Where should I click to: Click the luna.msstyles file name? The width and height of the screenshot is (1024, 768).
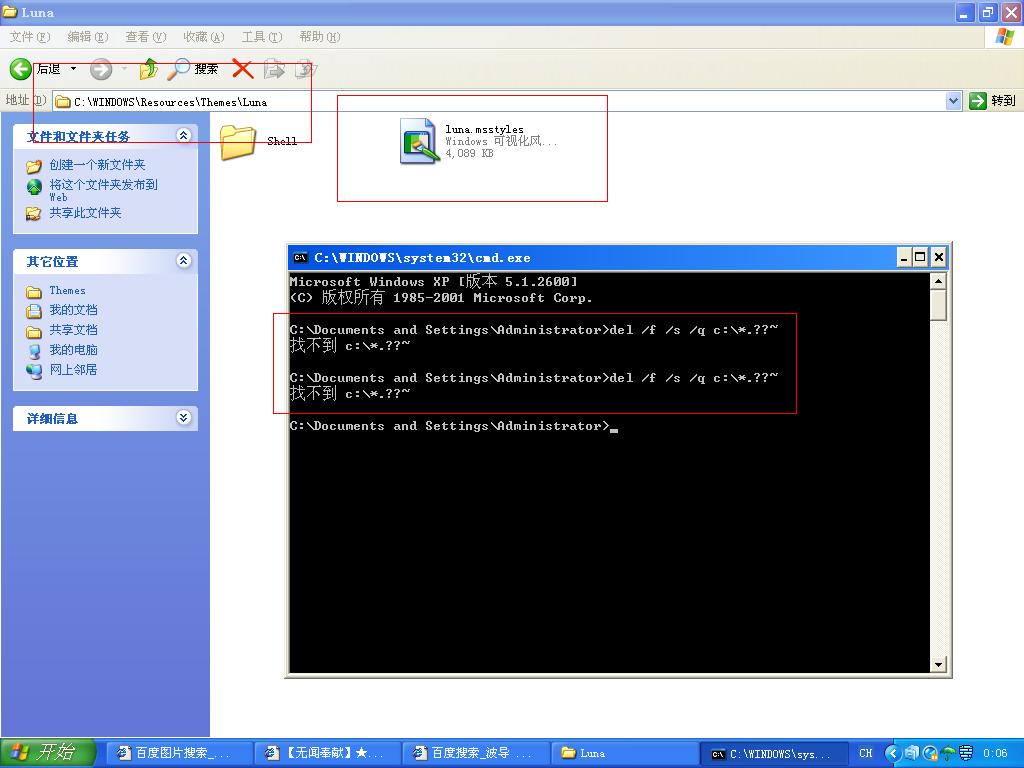[484, 129]
